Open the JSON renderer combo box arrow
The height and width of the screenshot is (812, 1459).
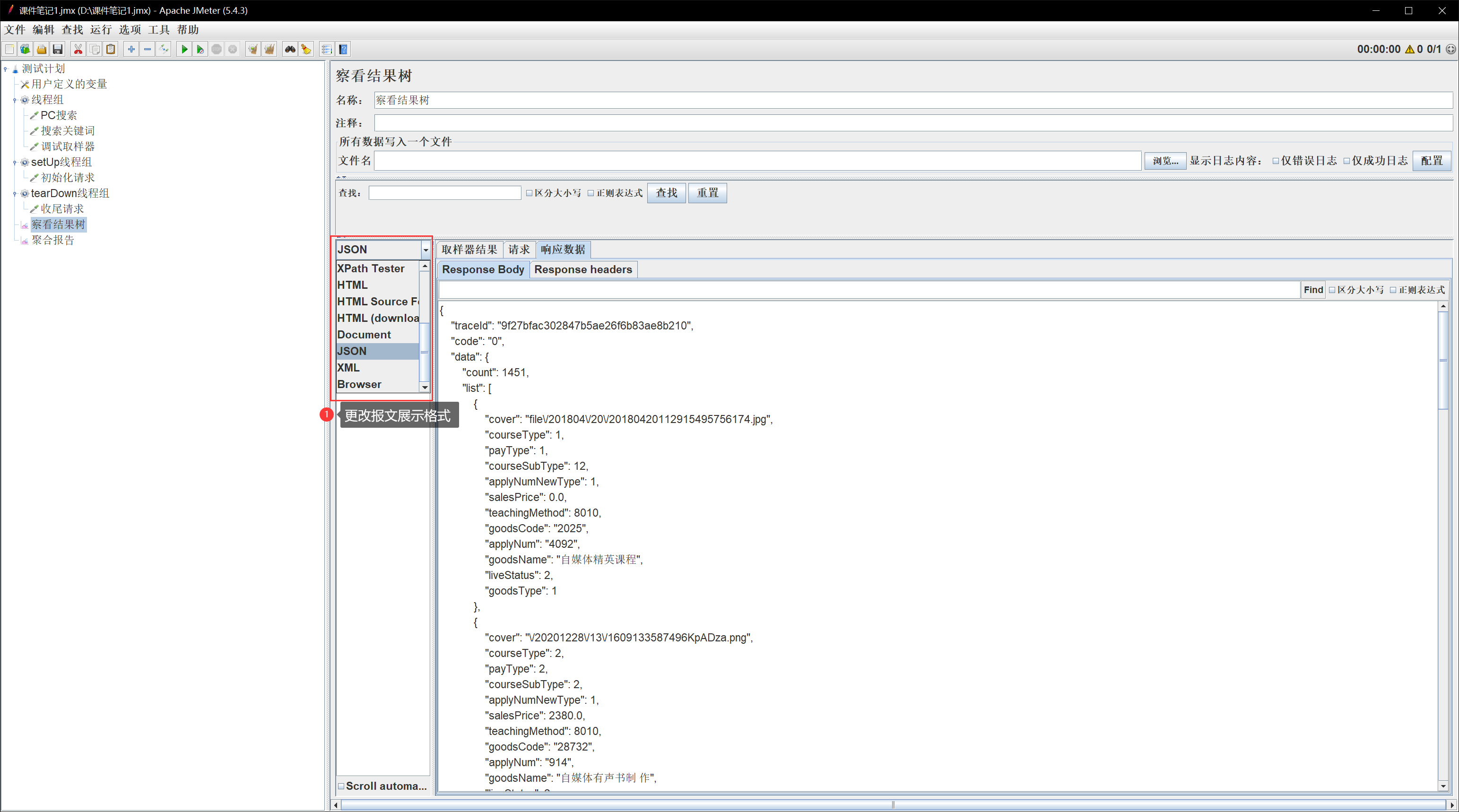click(426, 250)
